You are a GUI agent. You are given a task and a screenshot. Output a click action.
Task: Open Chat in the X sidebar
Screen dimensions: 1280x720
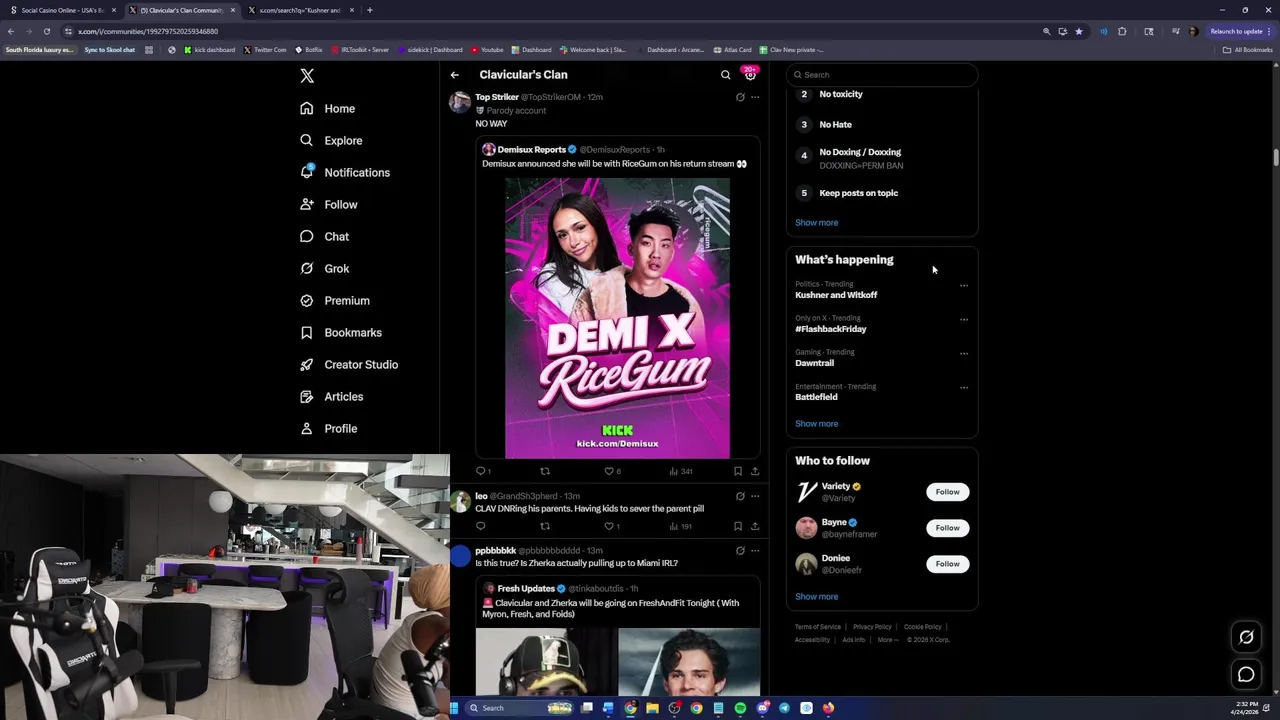pos(324,236)
